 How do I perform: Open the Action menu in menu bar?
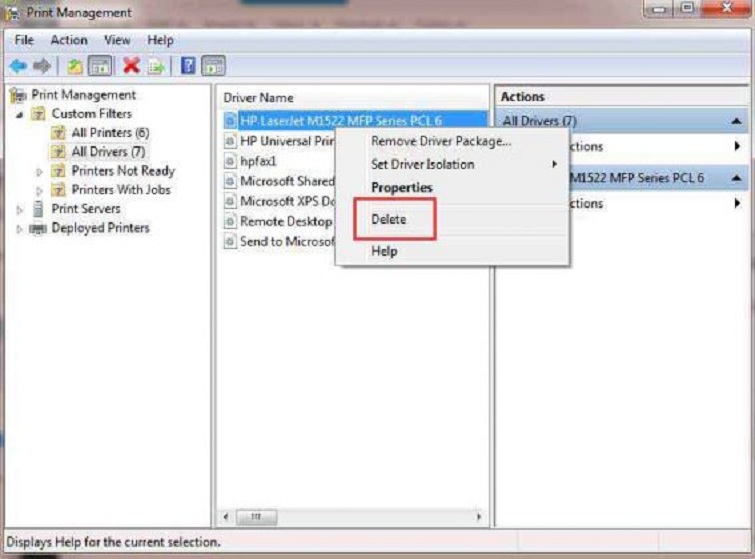coord(69,40)
